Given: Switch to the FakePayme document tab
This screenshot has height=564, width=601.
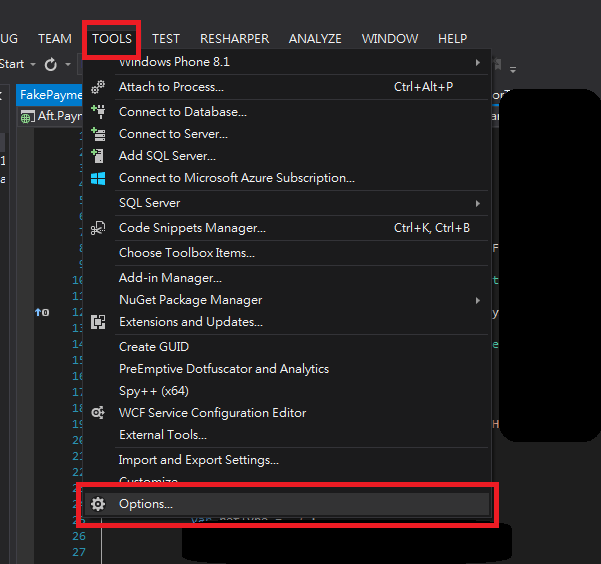Looking at the screenshot, I should tap(50, 95).
